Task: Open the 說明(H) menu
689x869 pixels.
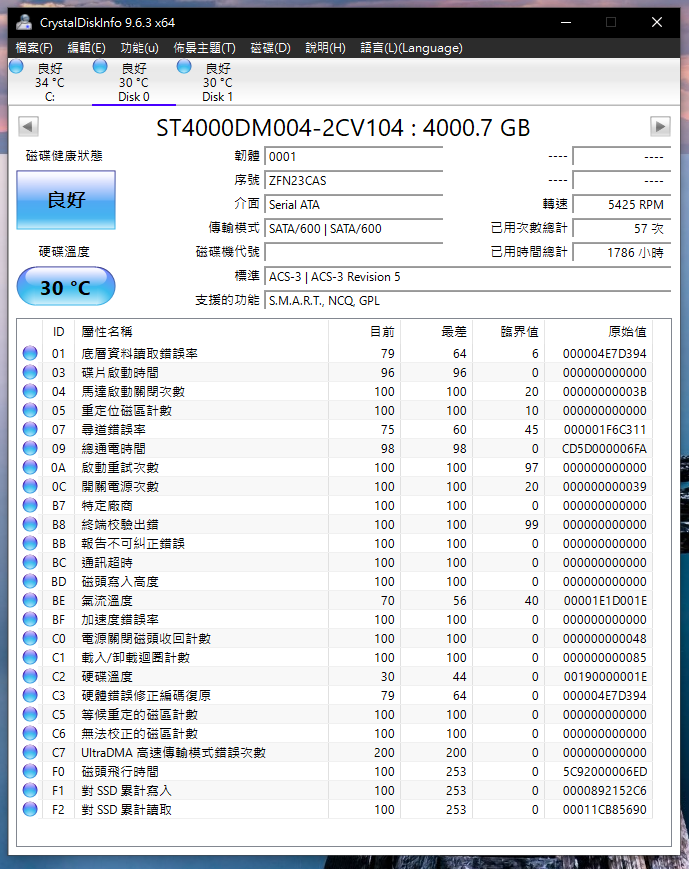Action: click(x=325, y=48)
